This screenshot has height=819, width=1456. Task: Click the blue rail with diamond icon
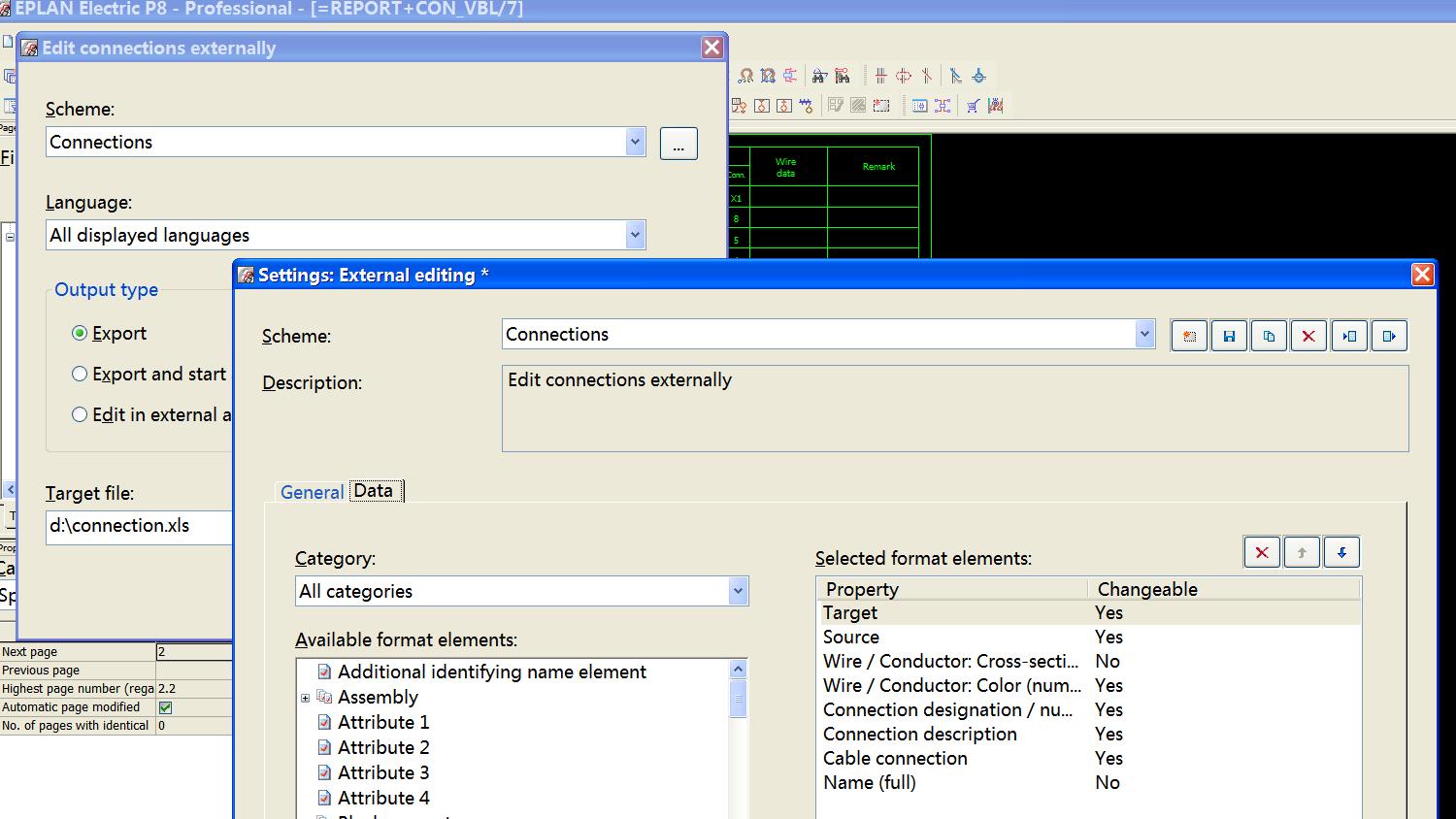click(x=806, y=106)
